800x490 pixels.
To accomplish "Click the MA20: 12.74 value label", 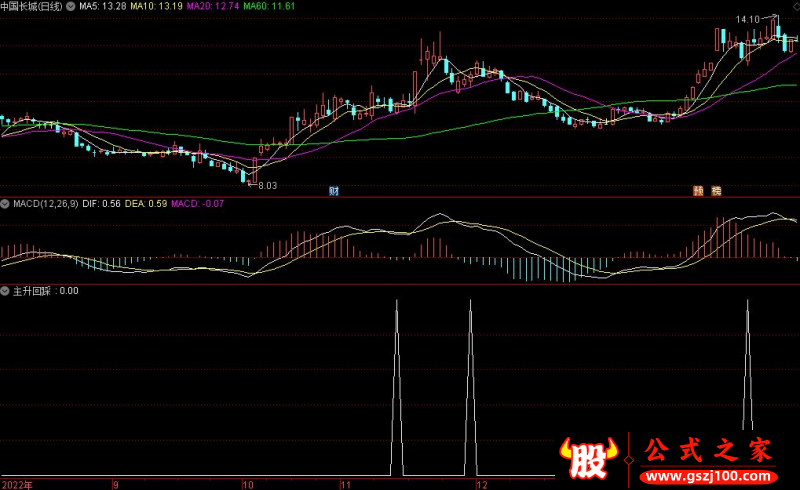I will 213,6.
